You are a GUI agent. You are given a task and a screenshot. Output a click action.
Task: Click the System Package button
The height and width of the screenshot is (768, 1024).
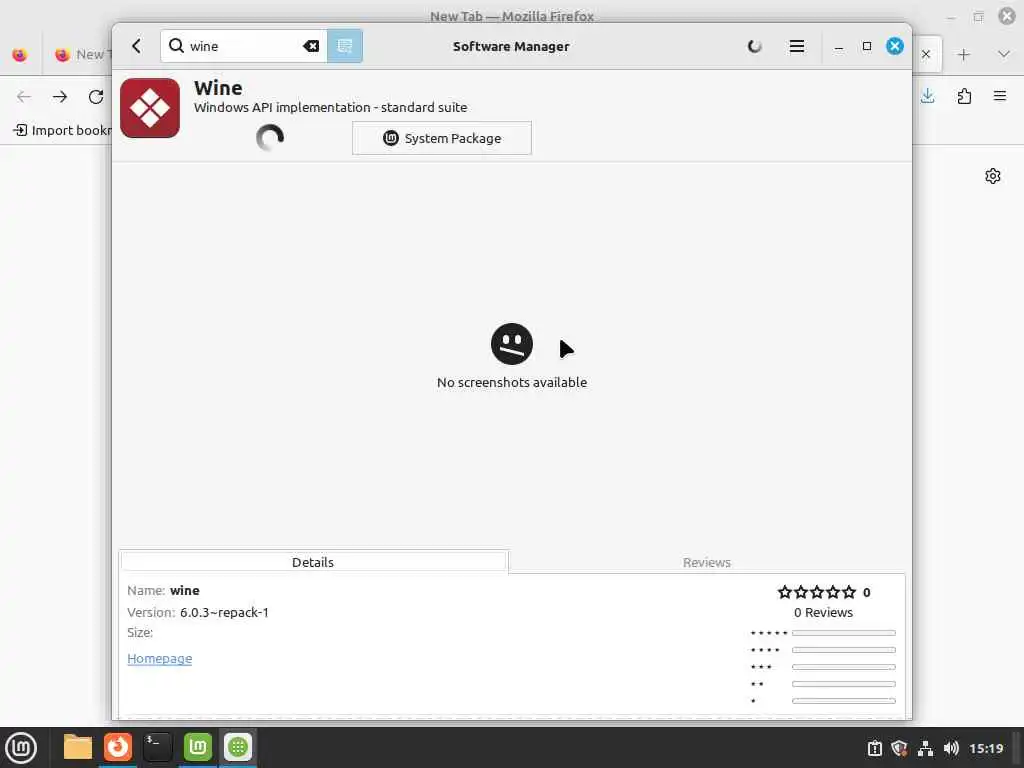(x=442, y=138)
